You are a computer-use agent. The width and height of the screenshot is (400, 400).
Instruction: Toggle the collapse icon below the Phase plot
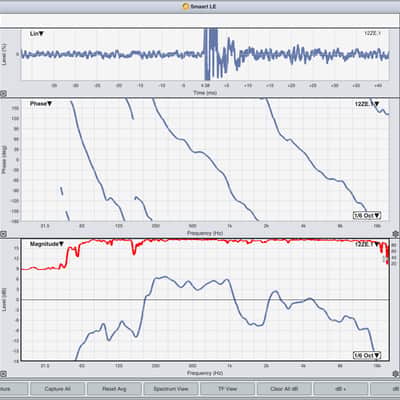point(3,234)
